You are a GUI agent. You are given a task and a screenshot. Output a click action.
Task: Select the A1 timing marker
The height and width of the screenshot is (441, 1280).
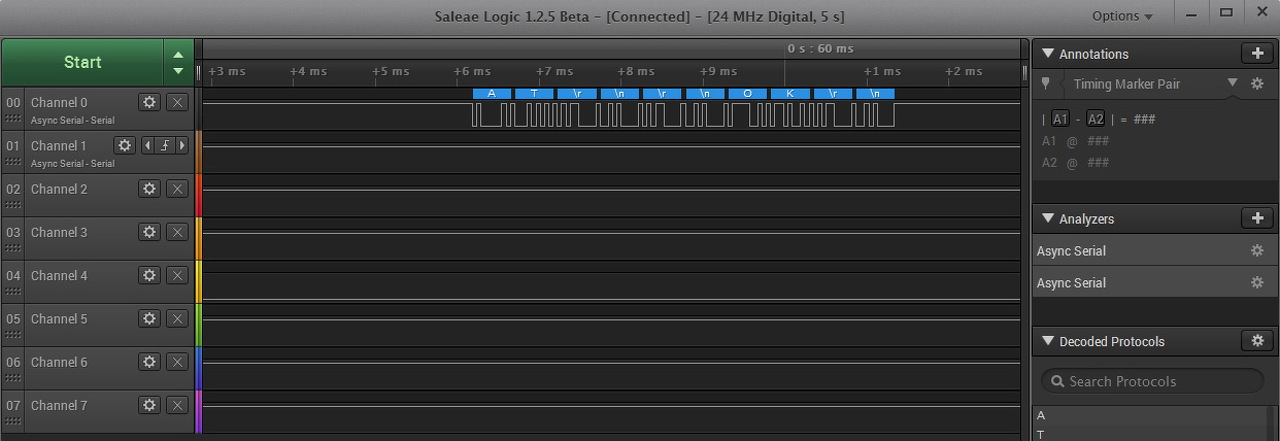tap(1061, 119)
